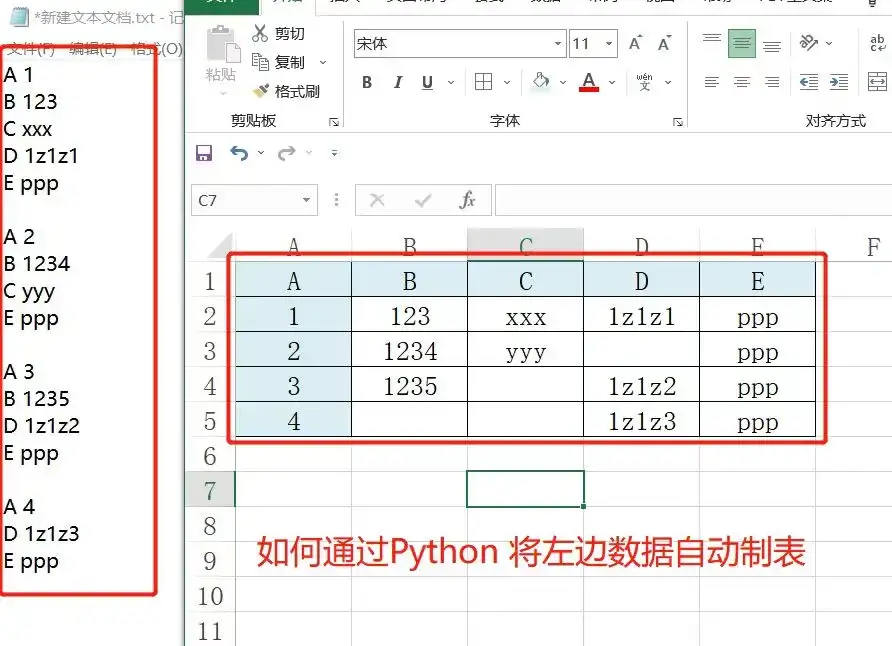Viewport: 892px width, 646px height.
Task: Expand the copy options arrow
Action: (x=323, y=62)
